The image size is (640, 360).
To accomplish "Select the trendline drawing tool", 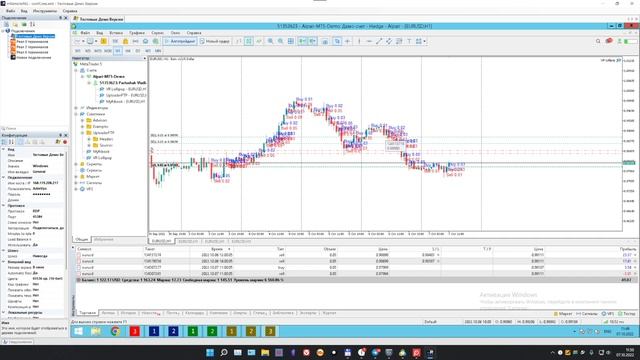I will [379, 41].
